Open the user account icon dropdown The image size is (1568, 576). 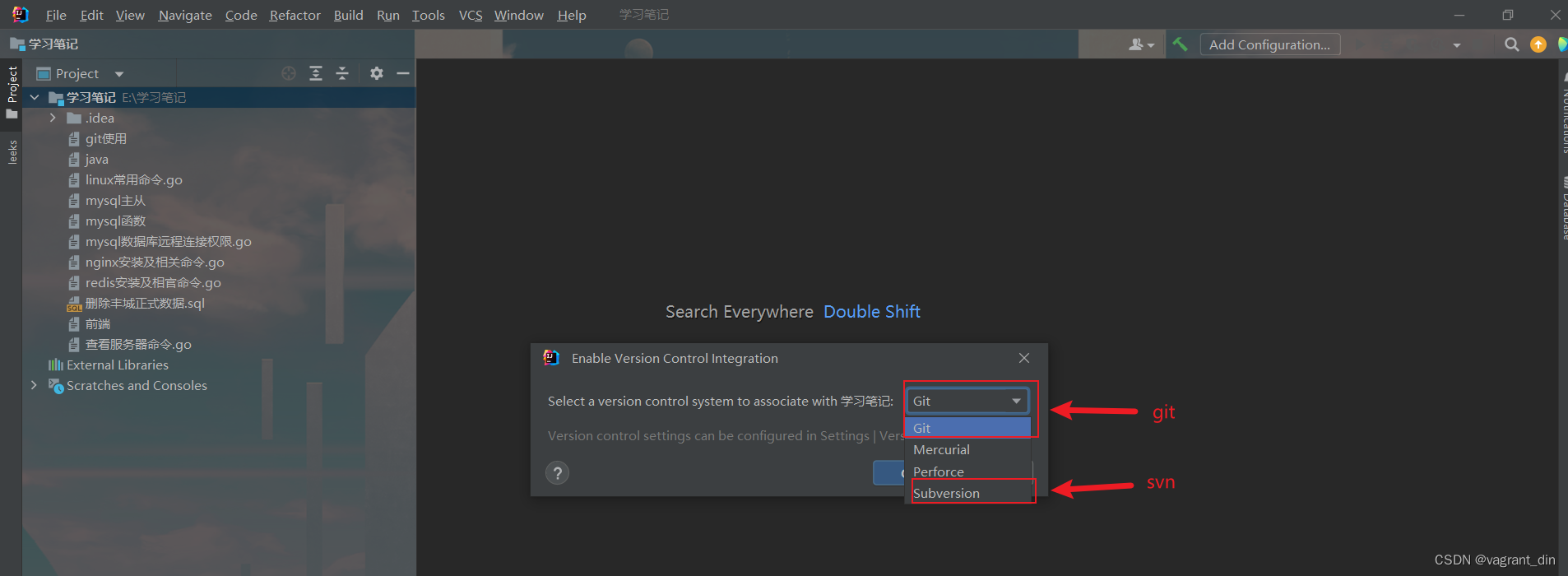point(1141,44)
